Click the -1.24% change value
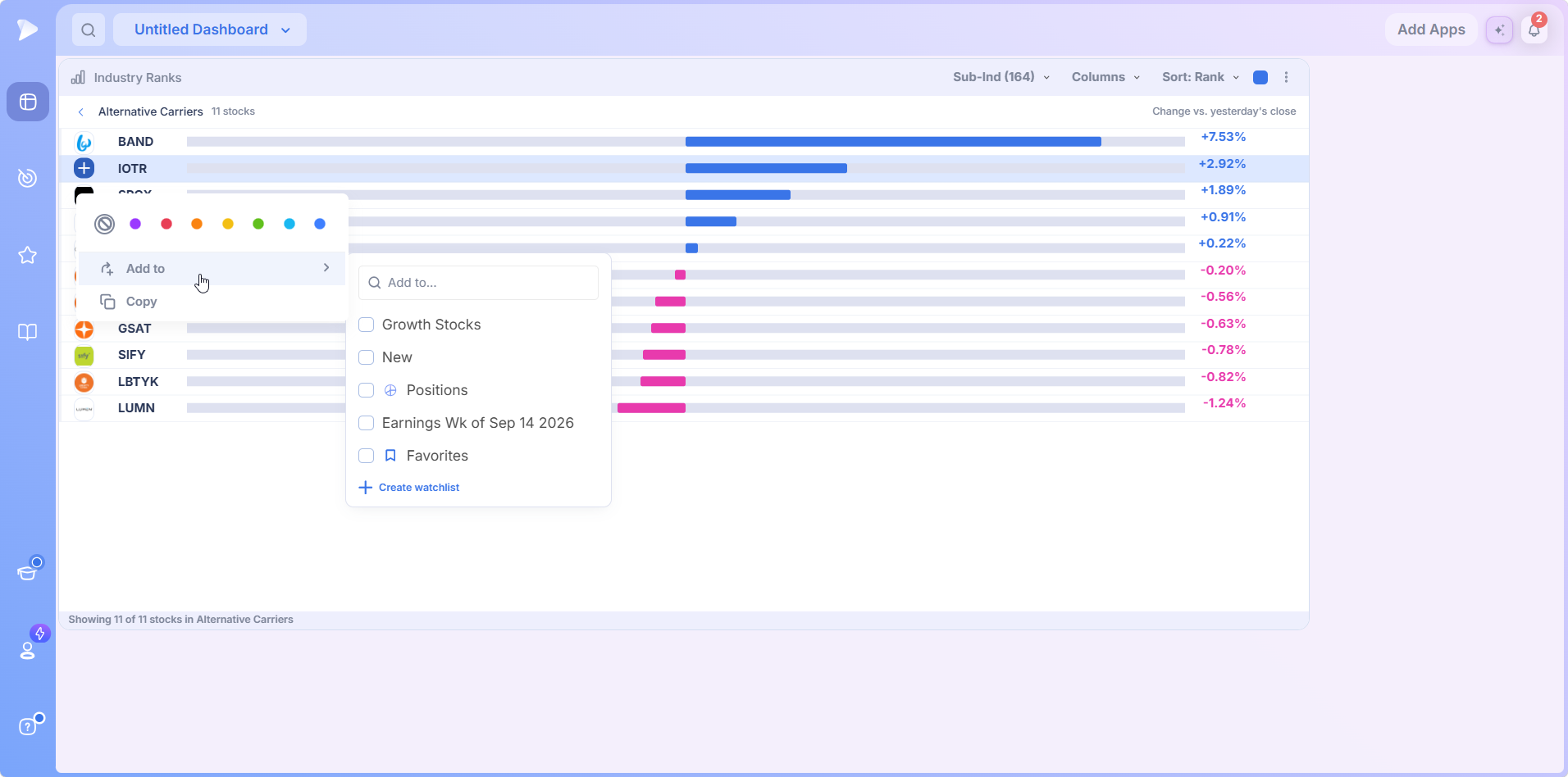Viewport: 1568px width, 777px height. coord(1224,403)
